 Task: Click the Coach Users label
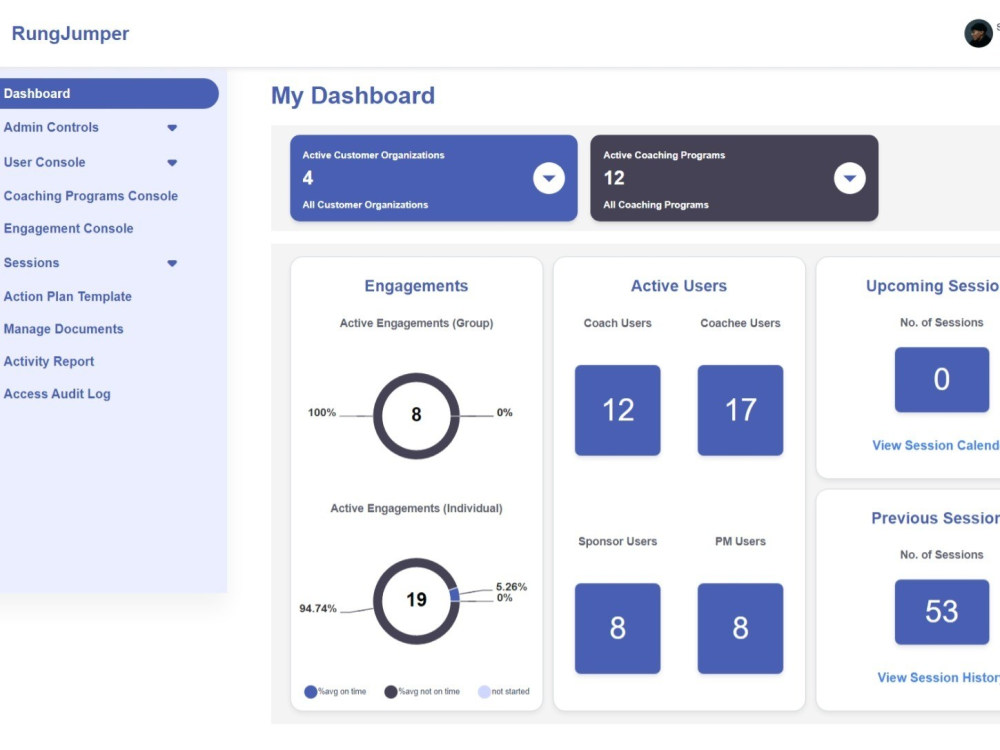[x=617, y=323]
